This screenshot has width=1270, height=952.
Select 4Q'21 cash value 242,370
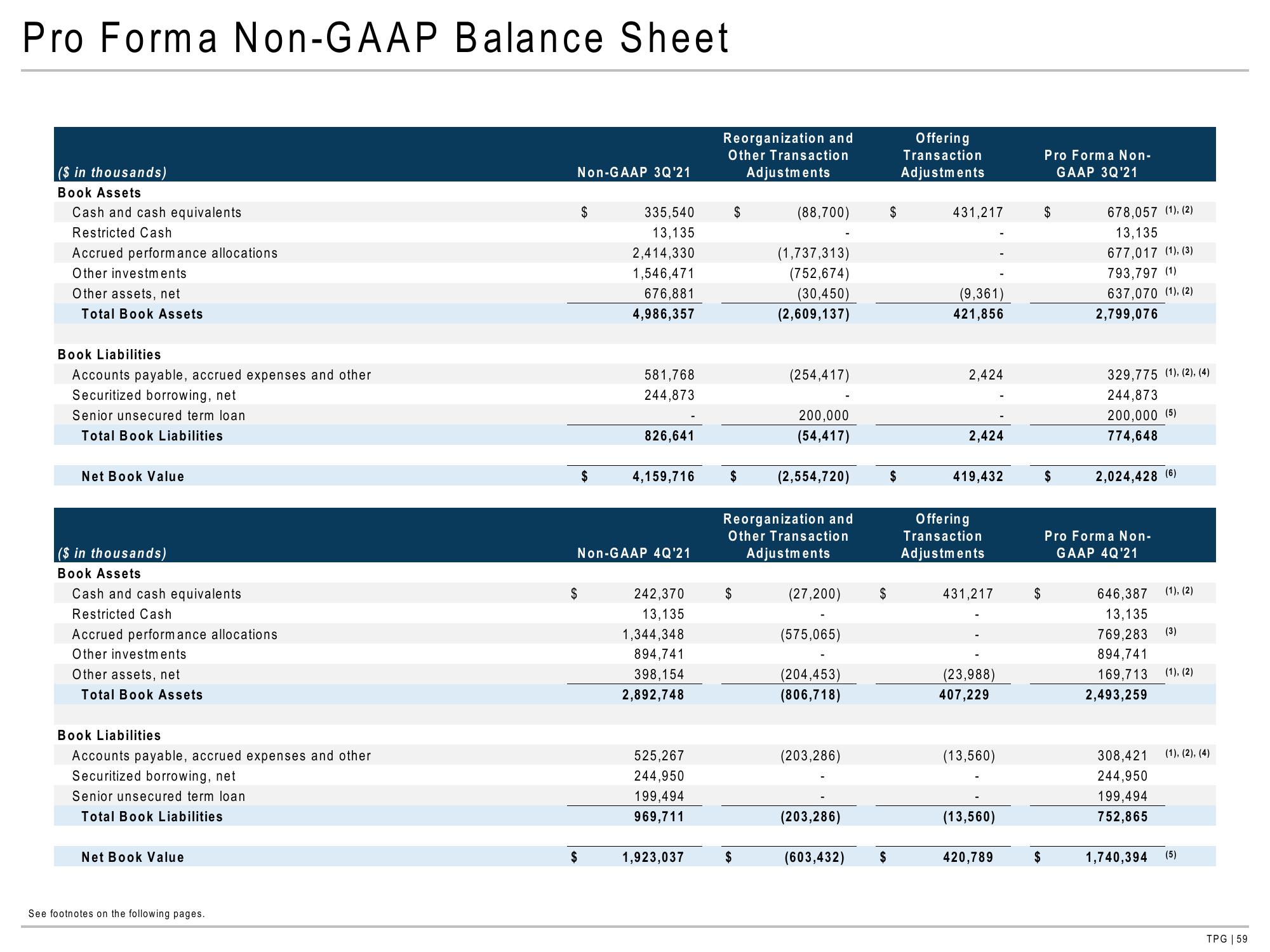coord(659,594)
